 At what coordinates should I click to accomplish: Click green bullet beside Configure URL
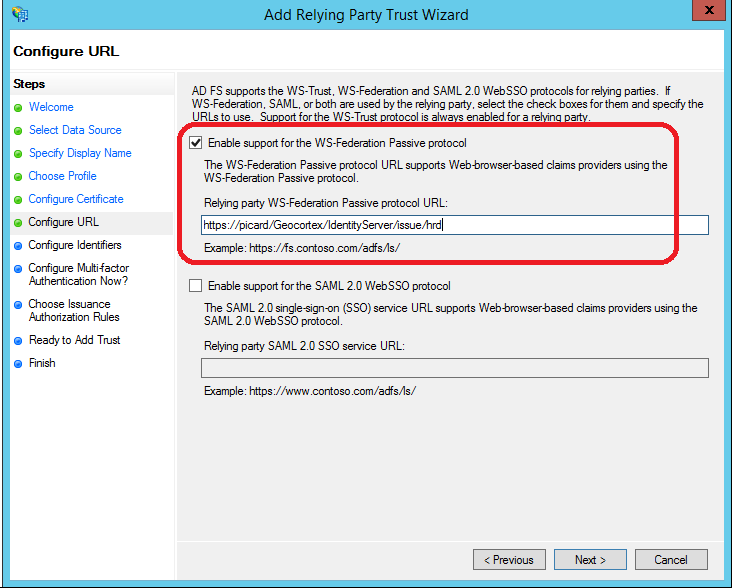pyautogui.click(x=18, y=223)
